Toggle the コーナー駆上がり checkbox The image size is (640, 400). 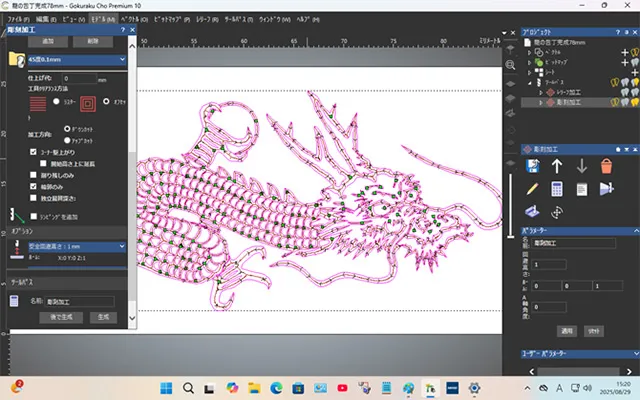pos(33,152)
